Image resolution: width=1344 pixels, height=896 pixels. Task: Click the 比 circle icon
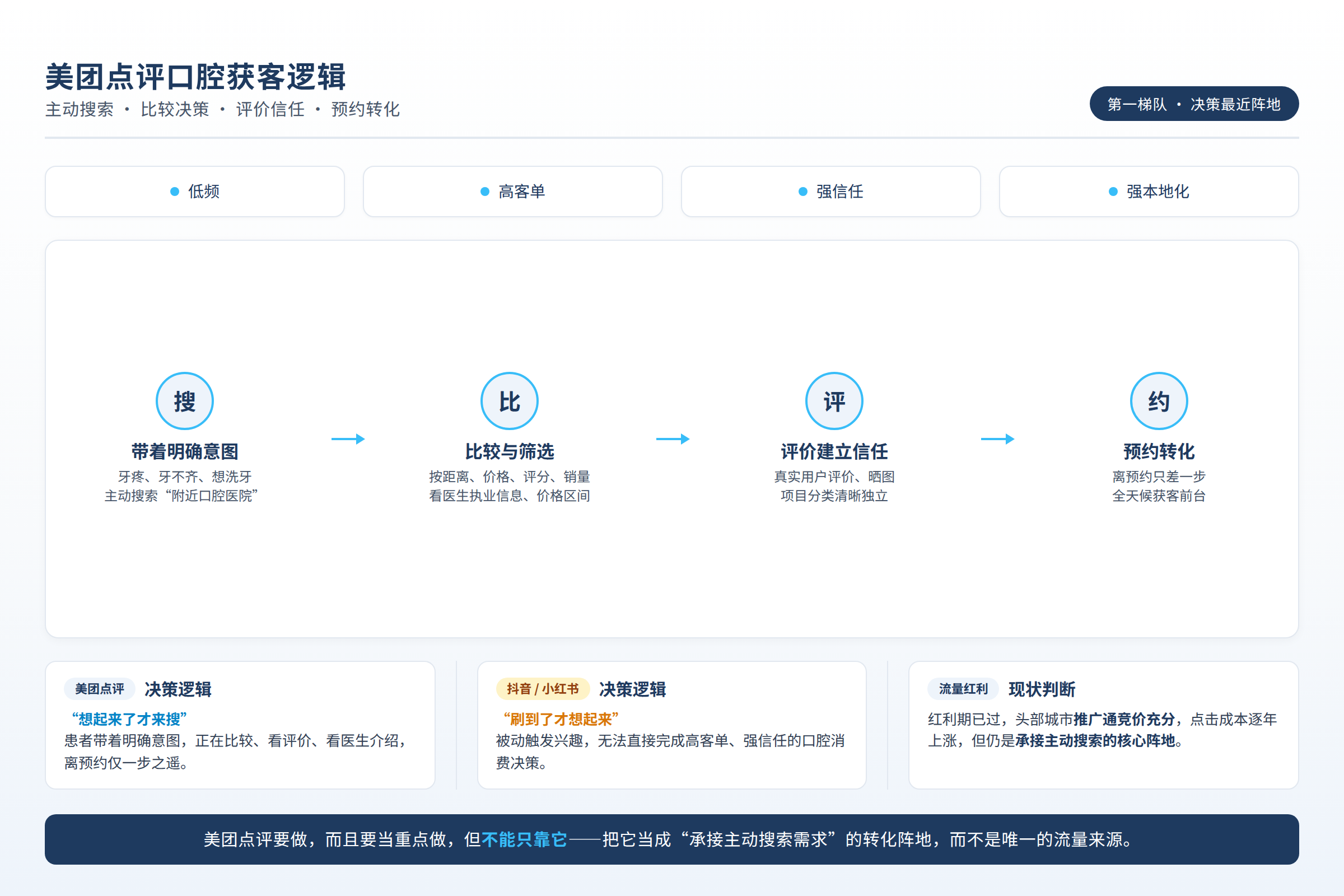click(x=509, y=401)
